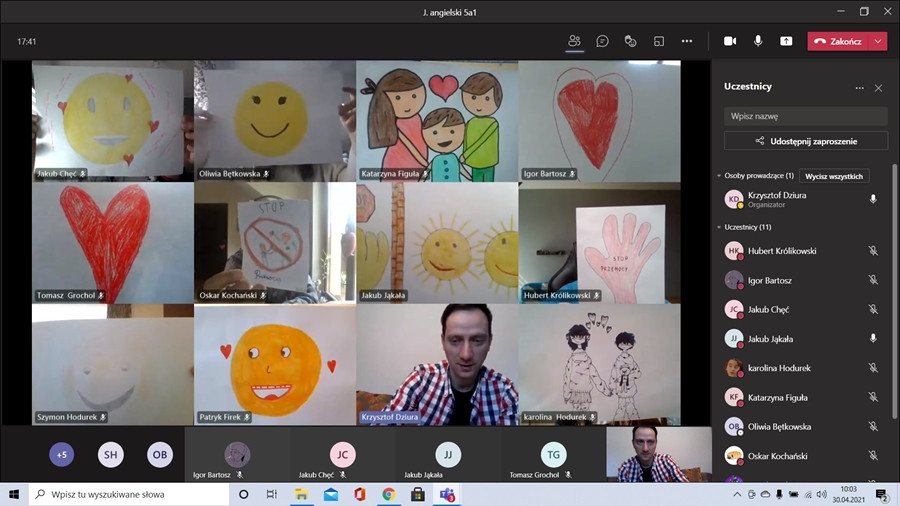Open Windows Start menu
Viewport: 900px width, 506px height.
14,494
